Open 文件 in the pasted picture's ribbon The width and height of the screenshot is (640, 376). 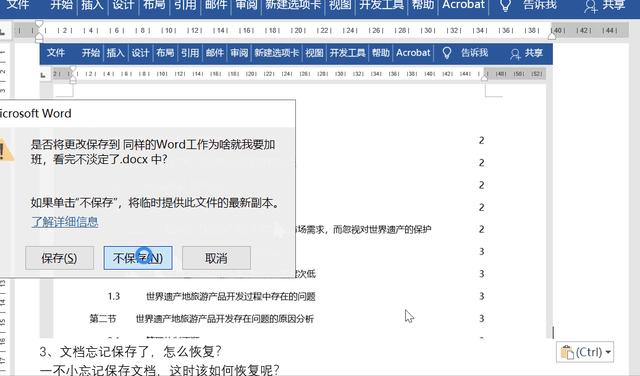(x=56, y=53)
